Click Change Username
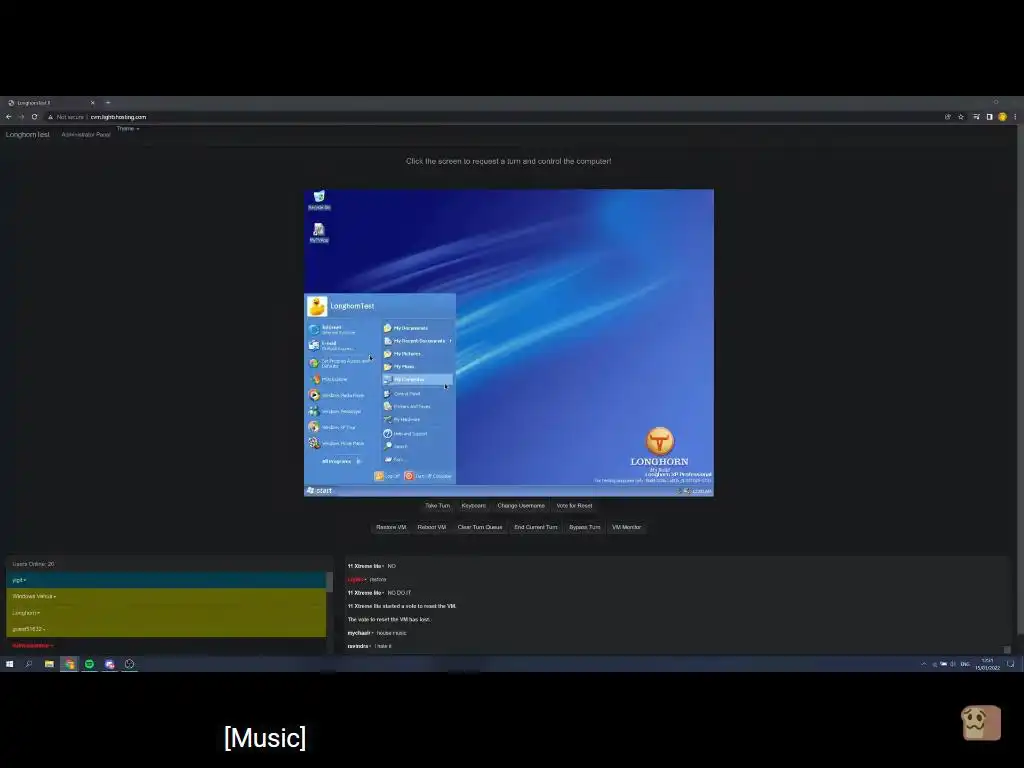Image resolution: width=1024 pixels, height=768 pixels. click(x=520, y=505)
